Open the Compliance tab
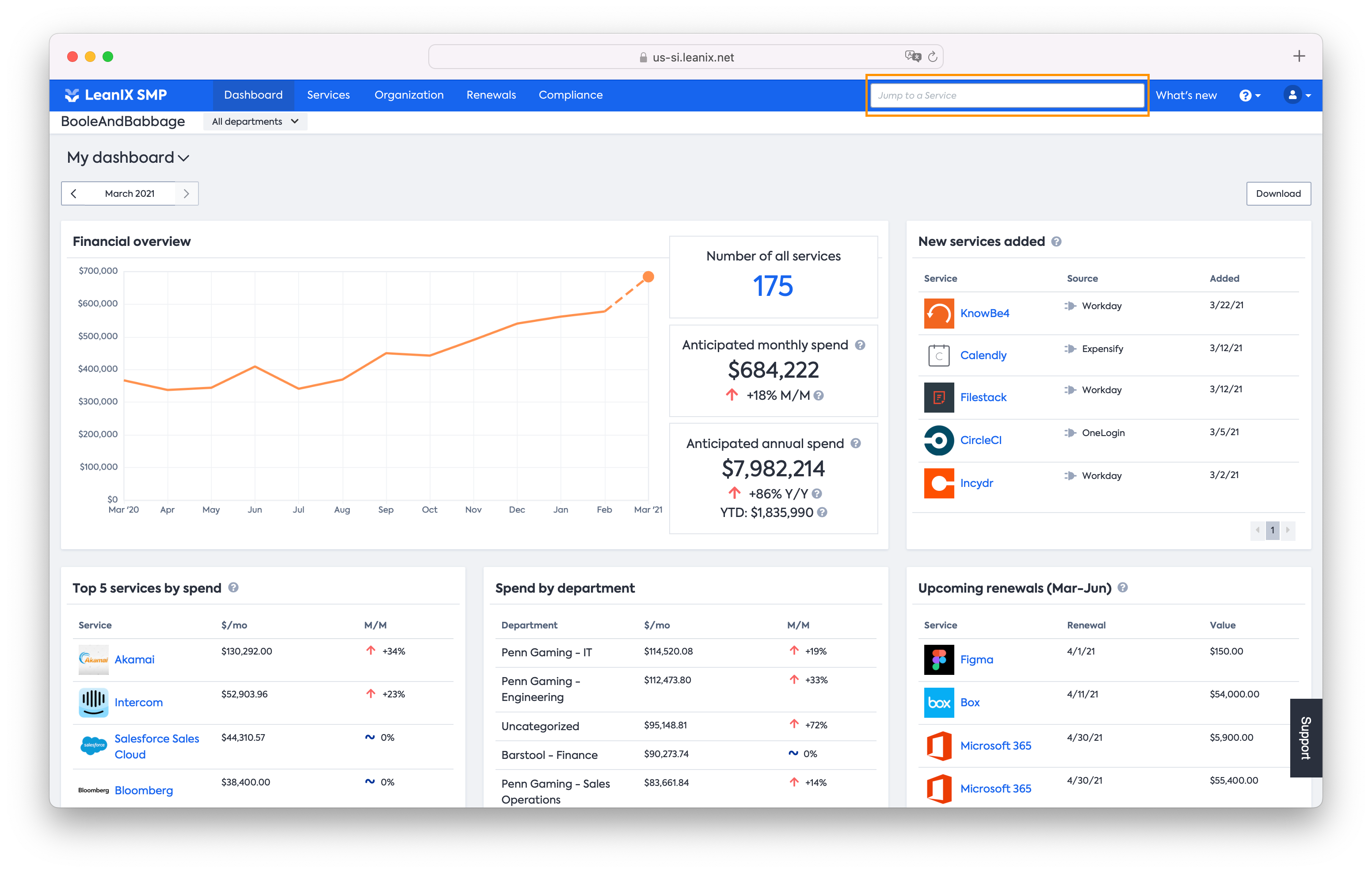Image resolution: width=1372 pixels, height=873 pixels. [571, 95]
